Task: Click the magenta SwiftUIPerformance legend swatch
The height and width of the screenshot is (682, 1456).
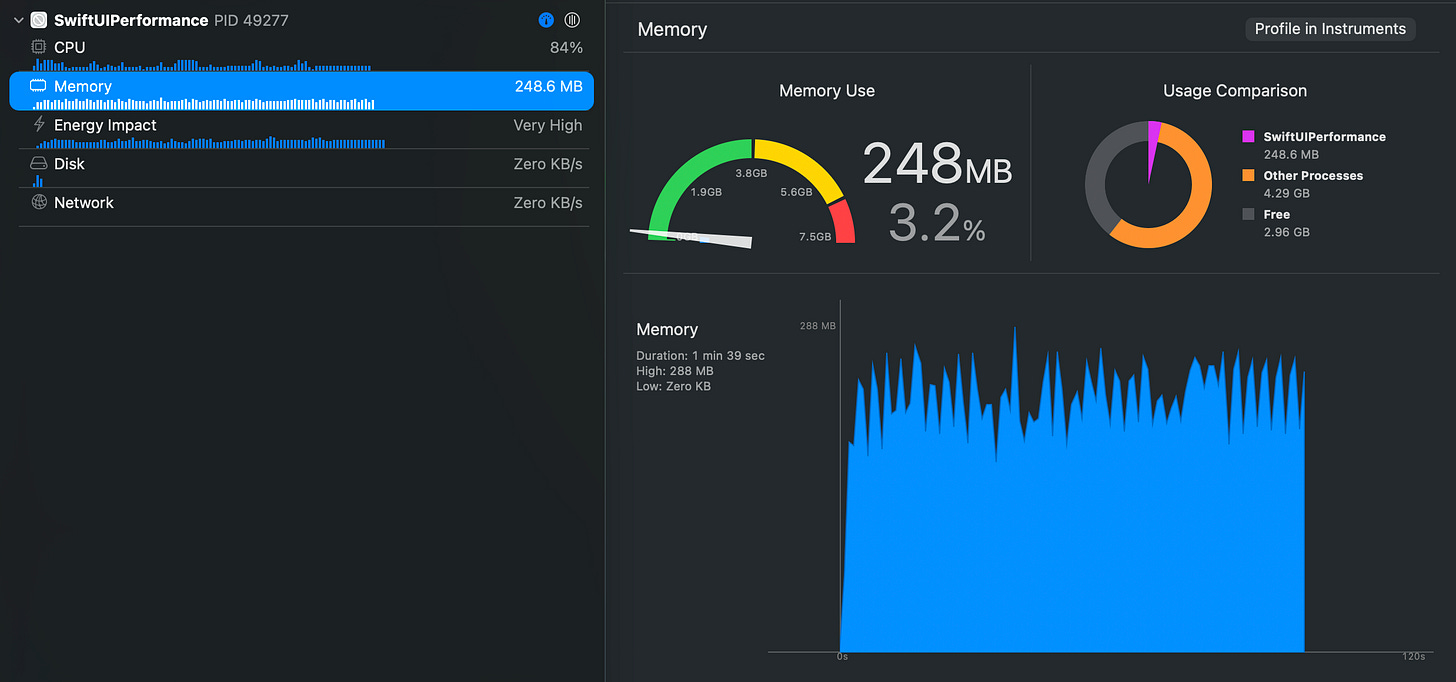Action: point(1248,137)
